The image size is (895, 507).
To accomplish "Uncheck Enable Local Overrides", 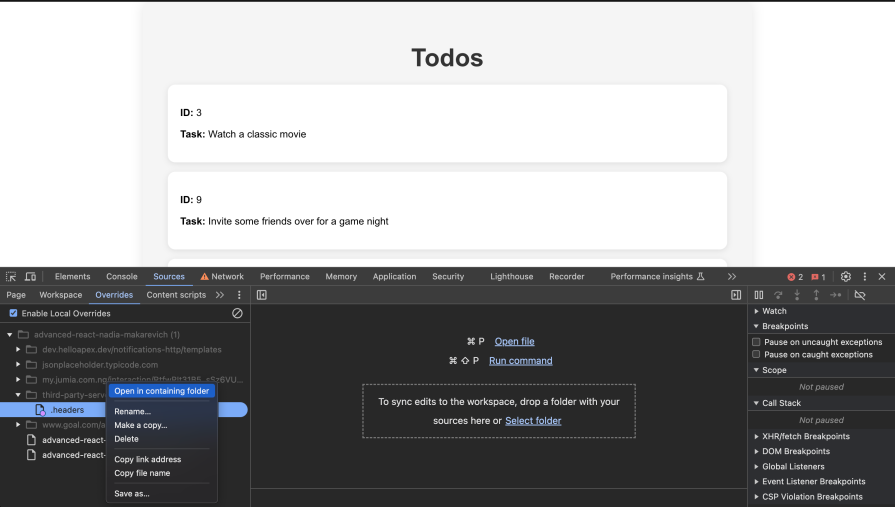I will pyautogui.click(x=14, y=313).
